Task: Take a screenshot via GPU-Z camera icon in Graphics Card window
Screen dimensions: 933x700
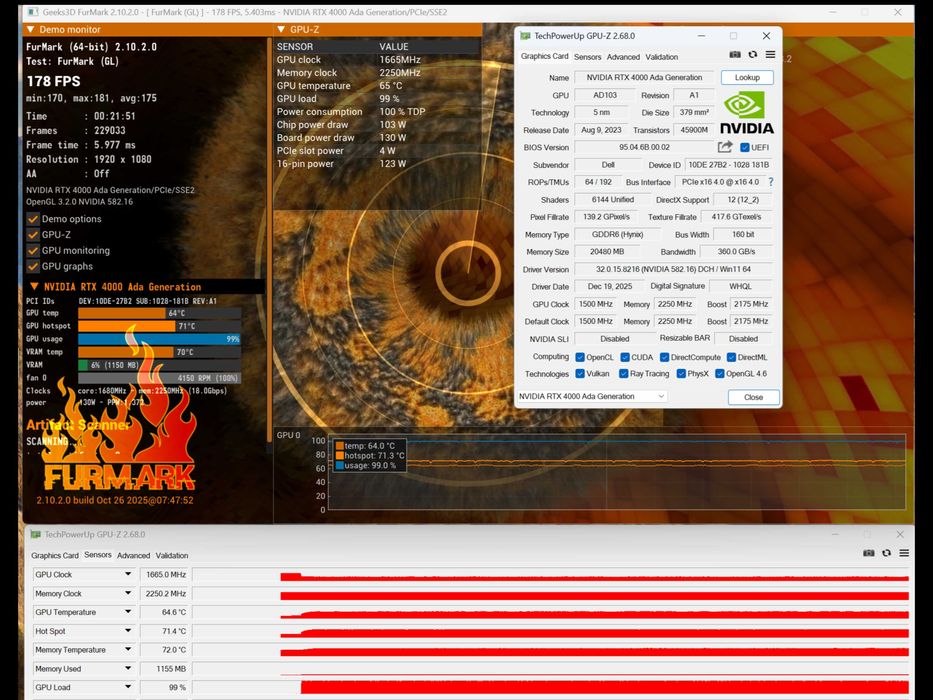Action: [x=735, y=54]
